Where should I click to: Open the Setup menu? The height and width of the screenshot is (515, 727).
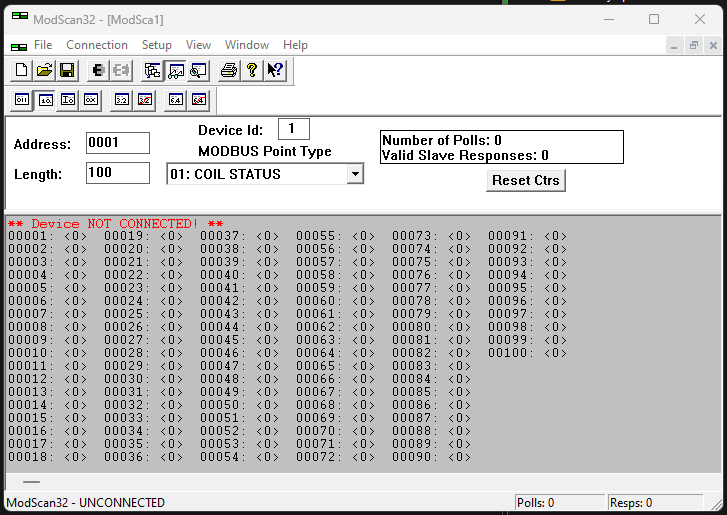pos(157,45)
